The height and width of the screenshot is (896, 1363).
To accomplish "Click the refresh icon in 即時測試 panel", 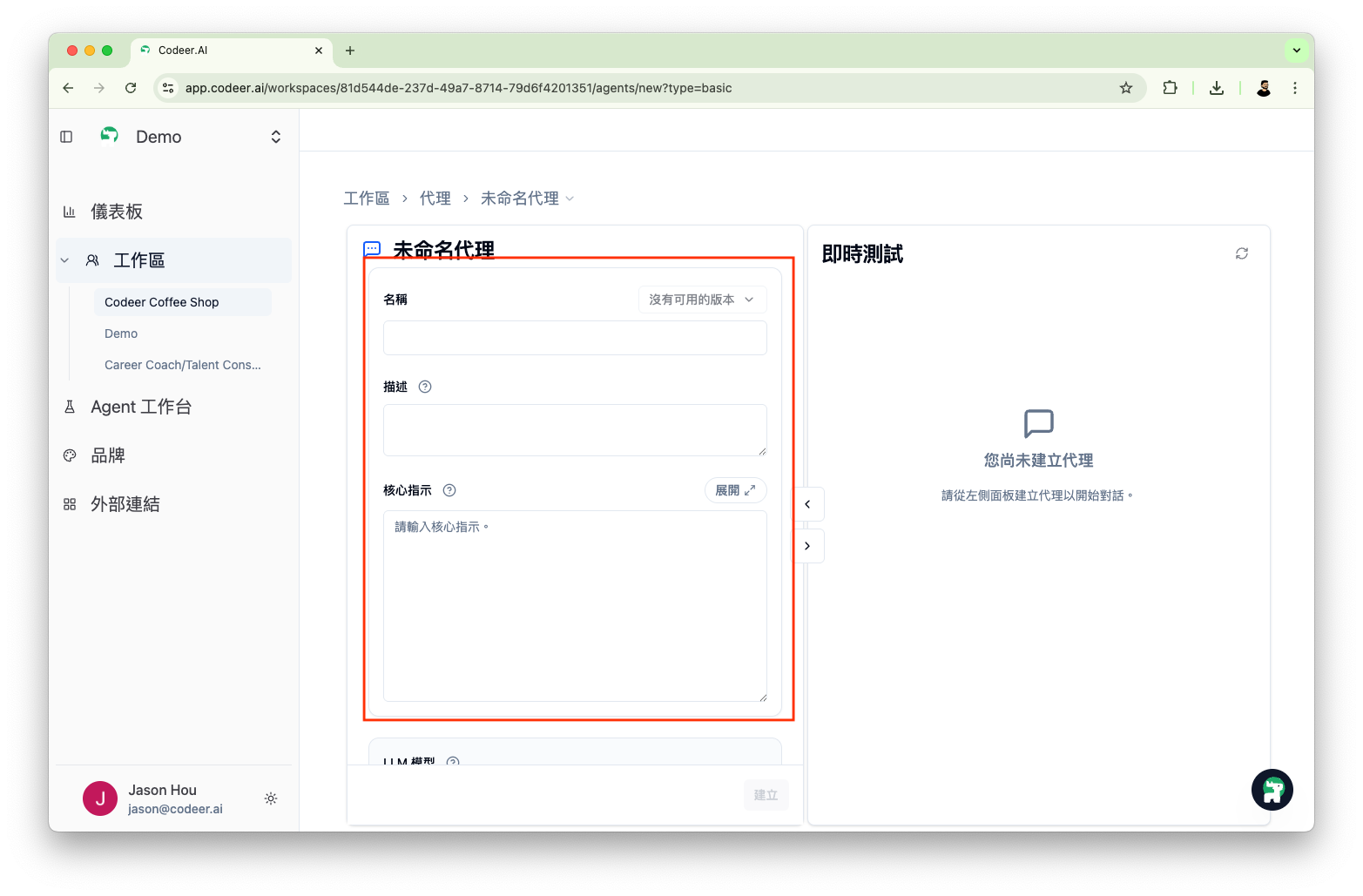I will [1241, 253].
